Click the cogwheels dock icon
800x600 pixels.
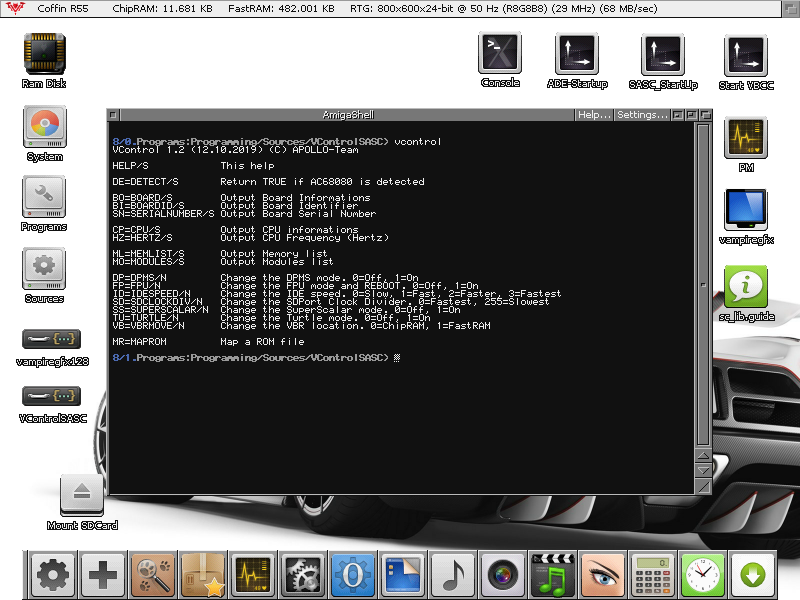[x=303, y=574]
